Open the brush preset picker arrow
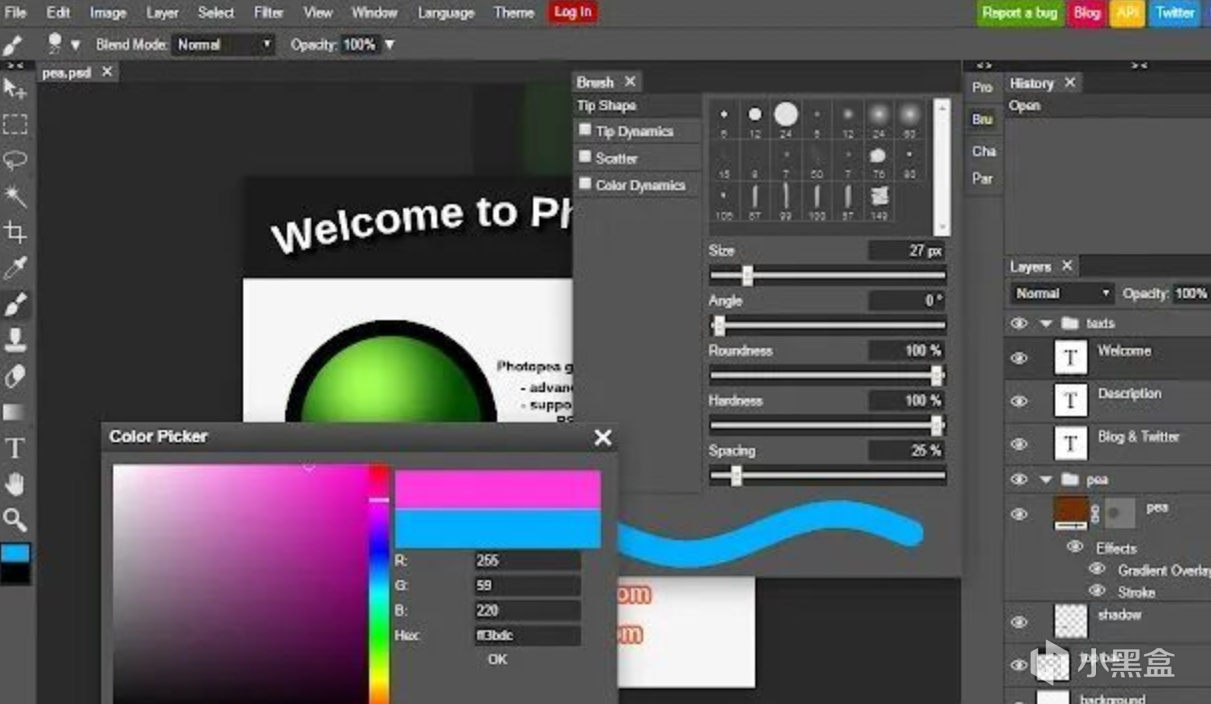The image size is (1211, 704). click(x=75, y=45)
